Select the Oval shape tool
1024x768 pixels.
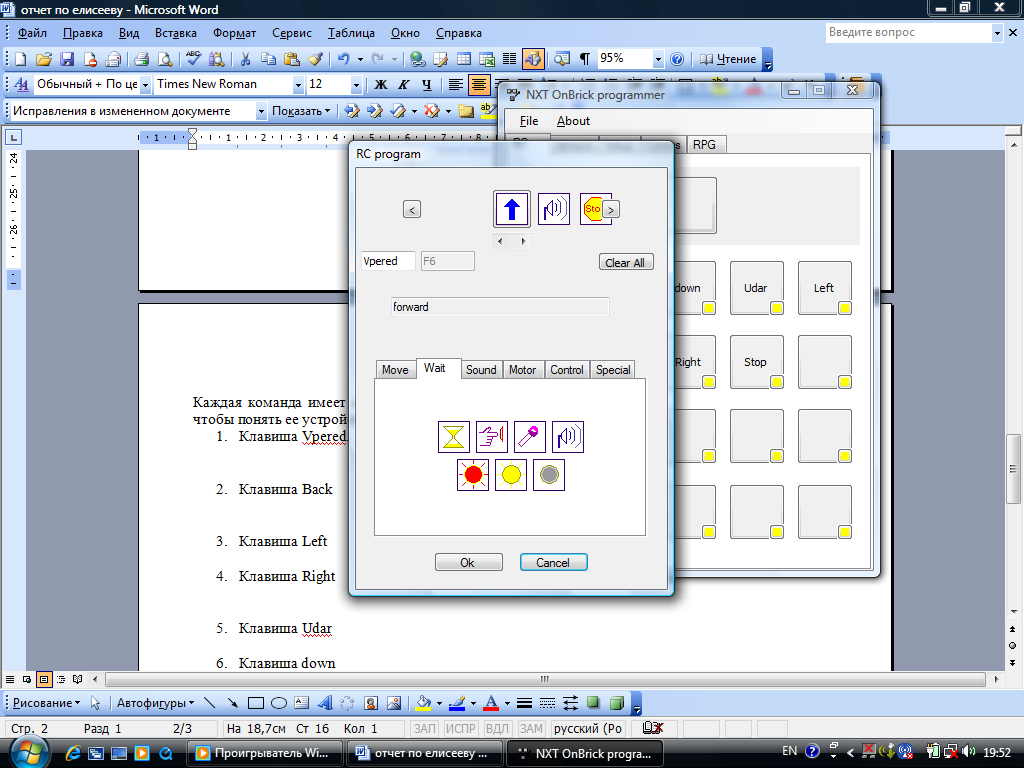click(279, 703)
